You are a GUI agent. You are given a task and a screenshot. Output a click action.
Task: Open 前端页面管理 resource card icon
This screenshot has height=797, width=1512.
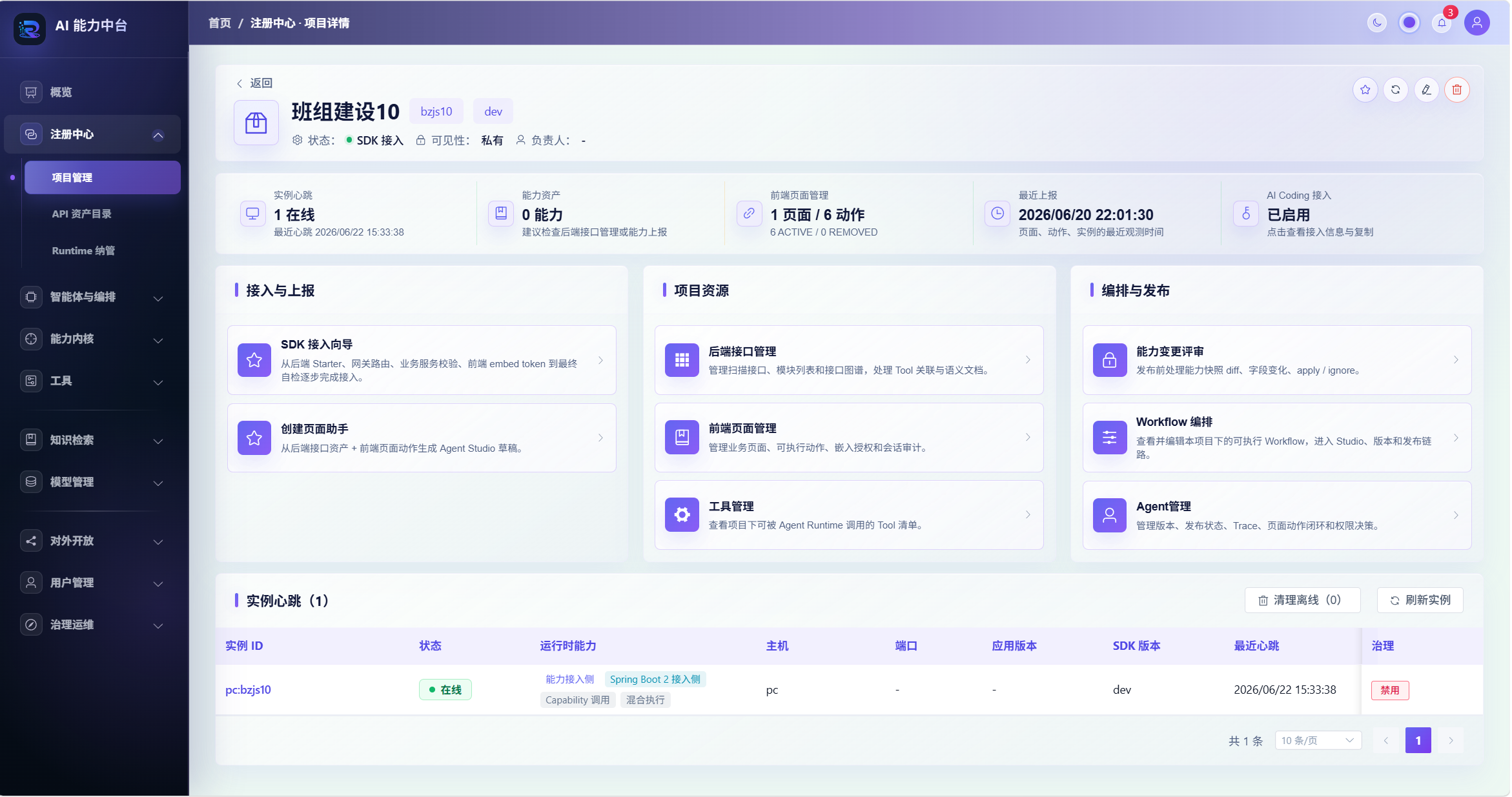[x=682, y=438]
